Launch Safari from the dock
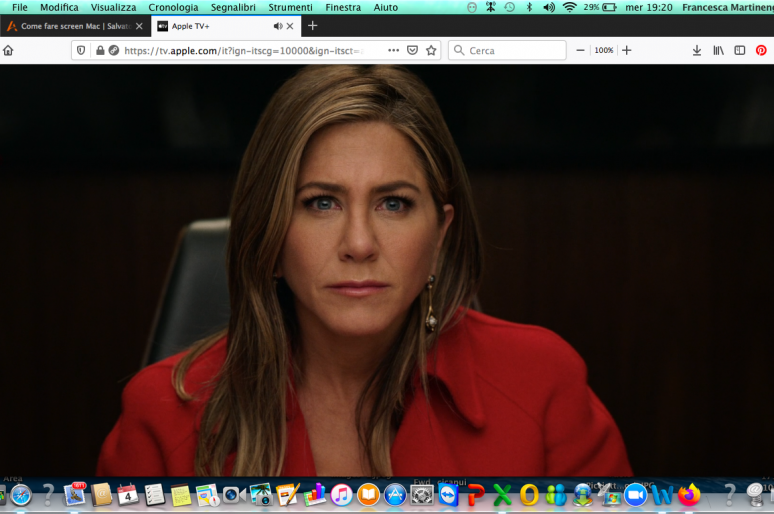Viewport: 774px width, 514px height. (x=21, y=495)
